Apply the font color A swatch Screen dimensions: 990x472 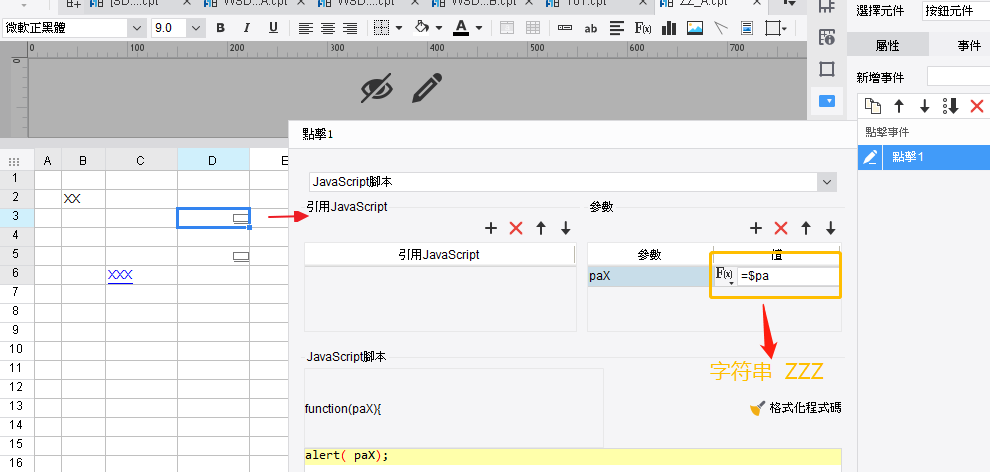tap(462, 28)
